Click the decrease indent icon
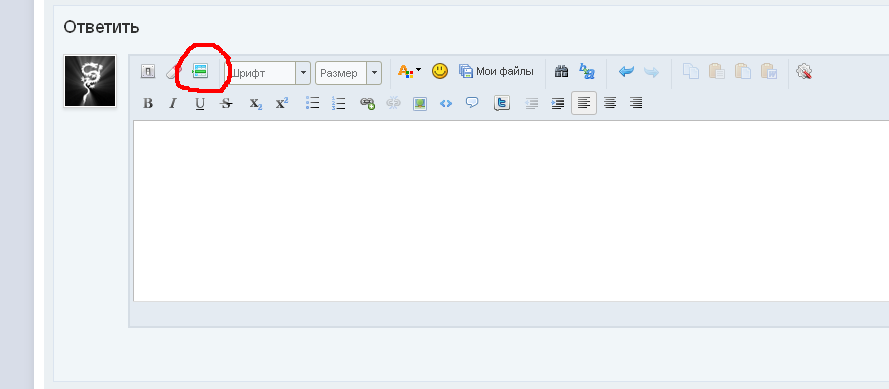The image size is (889, 389). click(531, 103)
